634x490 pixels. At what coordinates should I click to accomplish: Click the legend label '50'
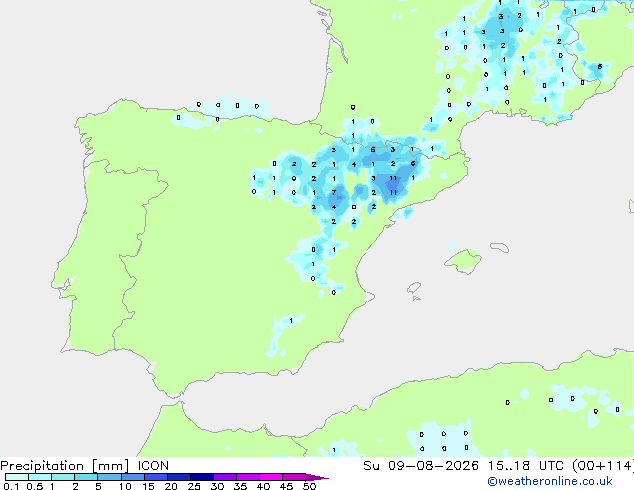(x=309, y=486)
